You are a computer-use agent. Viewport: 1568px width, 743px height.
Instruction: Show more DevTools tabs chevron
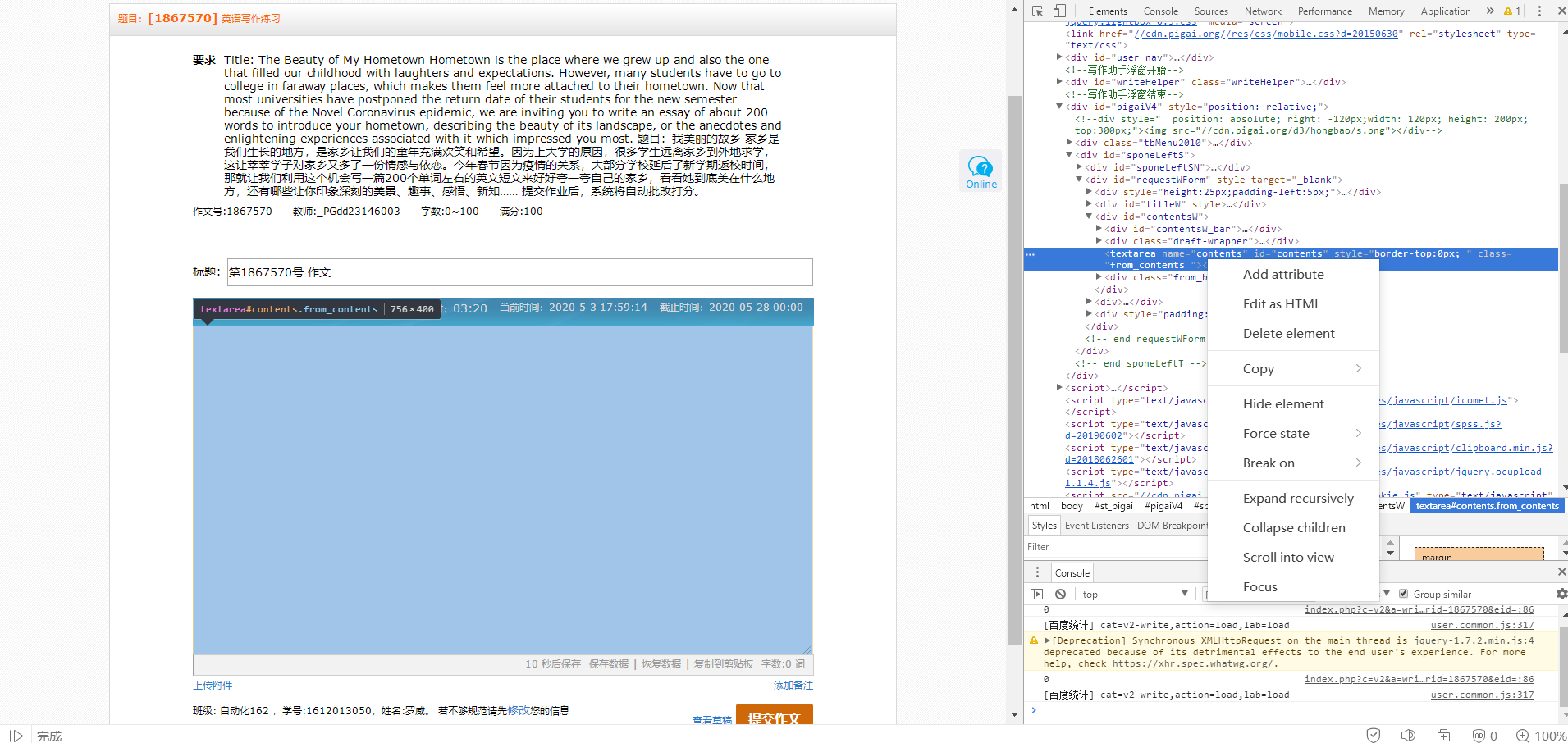[1490, 11]
